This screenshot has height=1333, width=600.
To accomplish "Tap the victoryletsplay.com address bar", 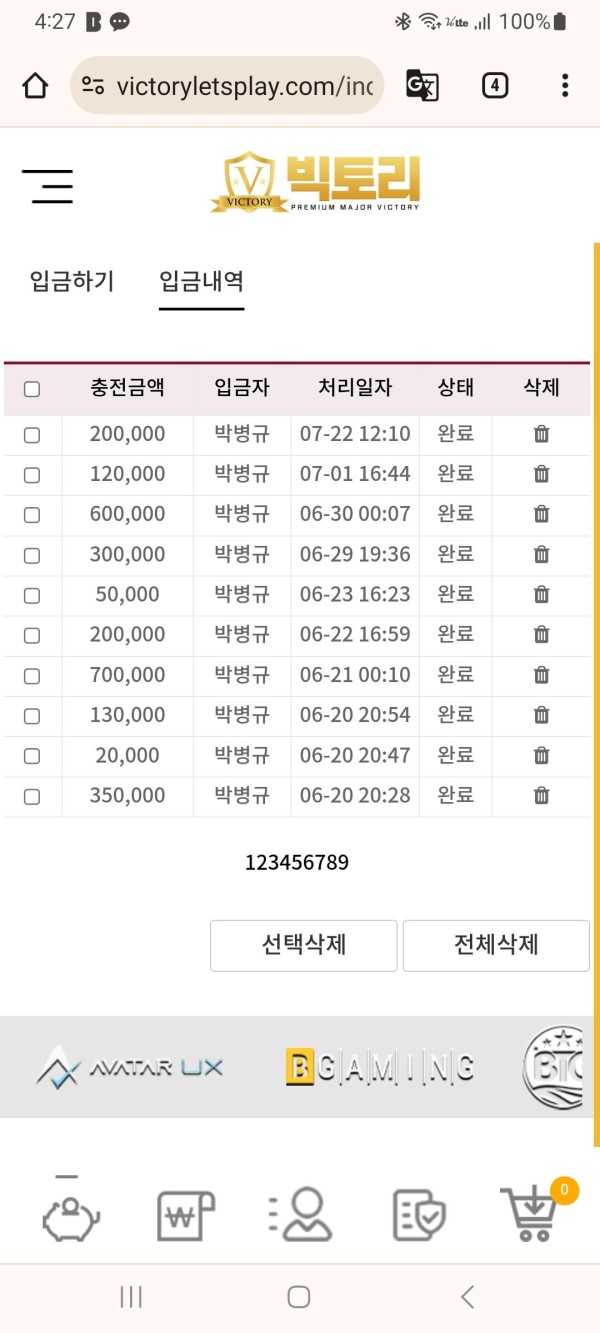I will point(227,86).
